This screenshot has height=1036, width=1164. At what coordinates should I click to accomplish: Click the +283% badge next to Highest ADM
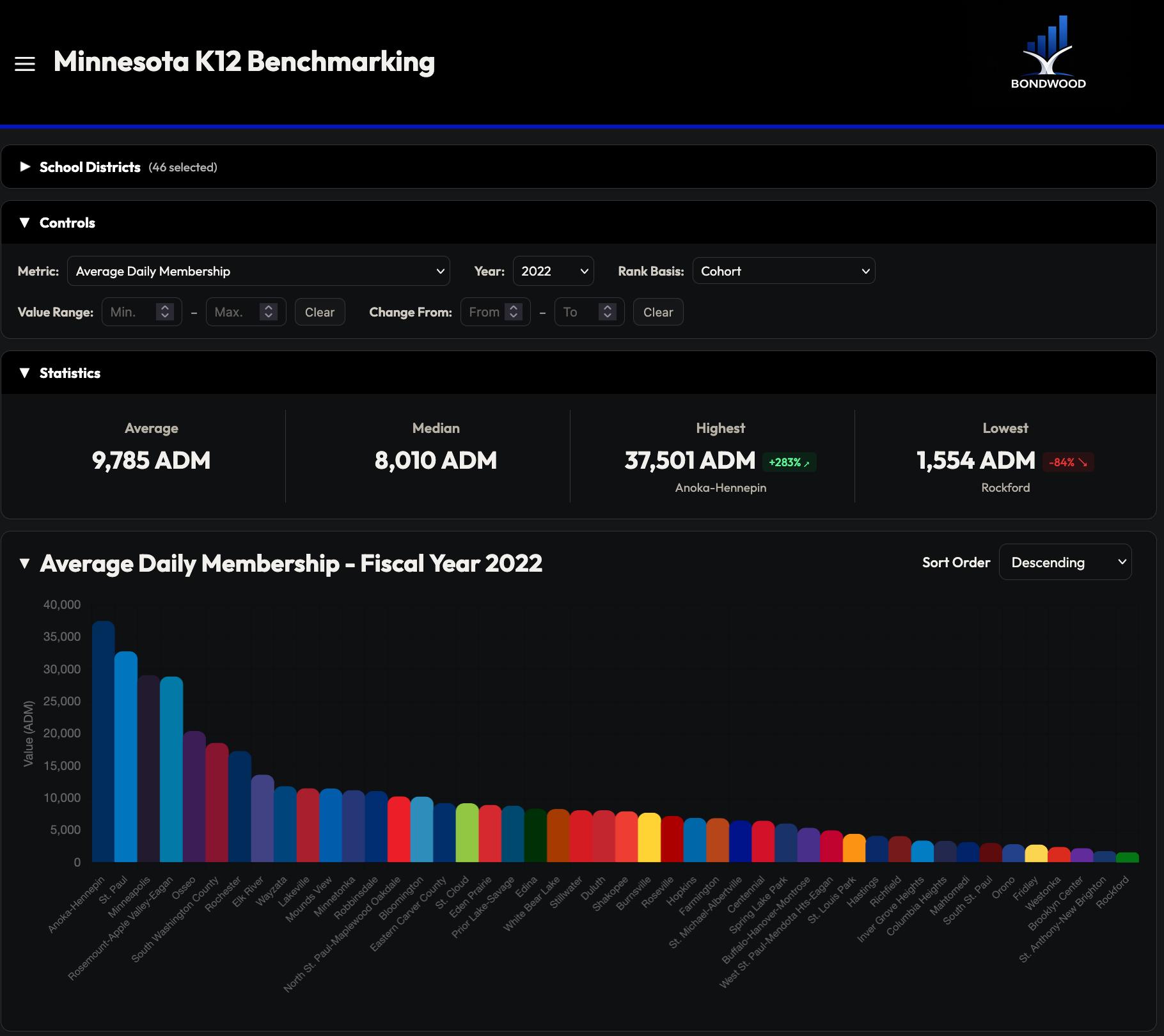click(789, 462)
